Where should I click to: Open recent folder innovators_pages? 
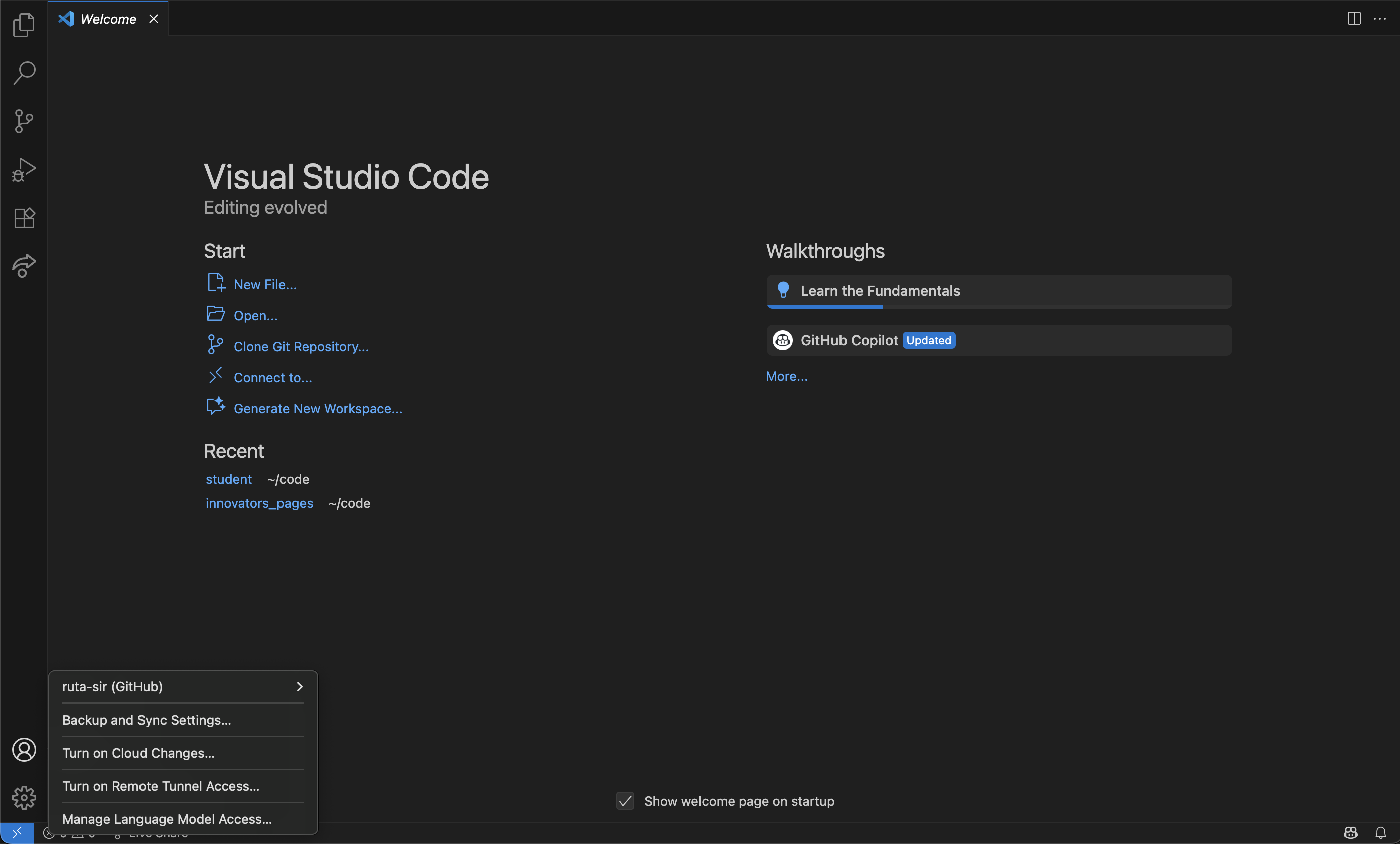tap(259, 504)
